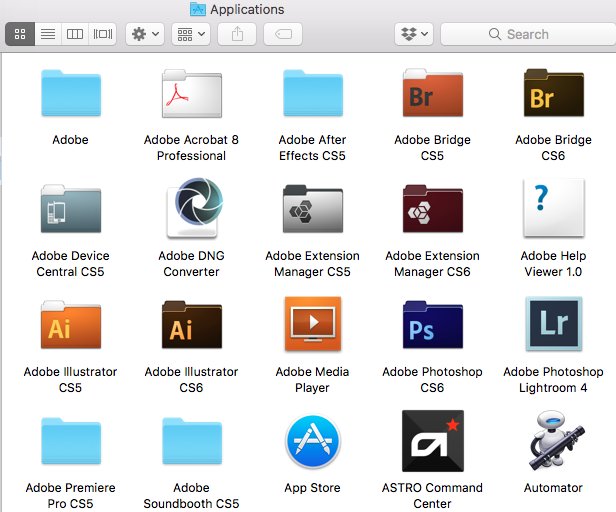
Task: Click the "Automator" label
Action: 554,488
